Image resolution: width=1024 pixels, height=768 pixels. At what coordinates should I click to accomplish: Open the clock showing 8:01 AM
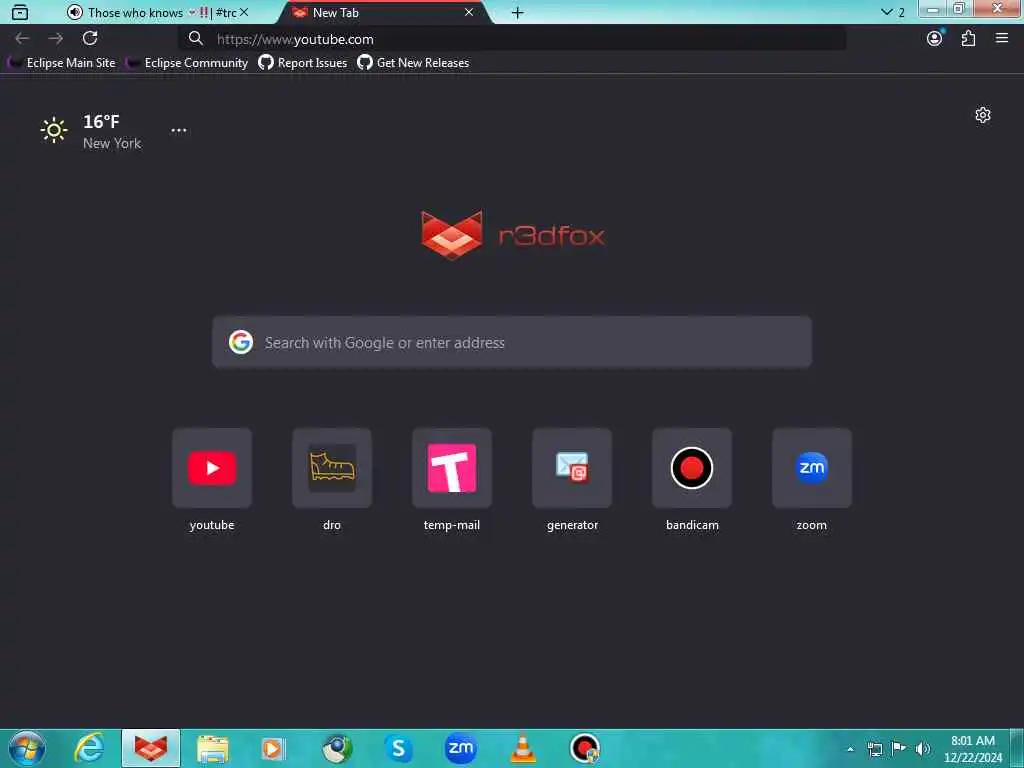pos(973,748)
